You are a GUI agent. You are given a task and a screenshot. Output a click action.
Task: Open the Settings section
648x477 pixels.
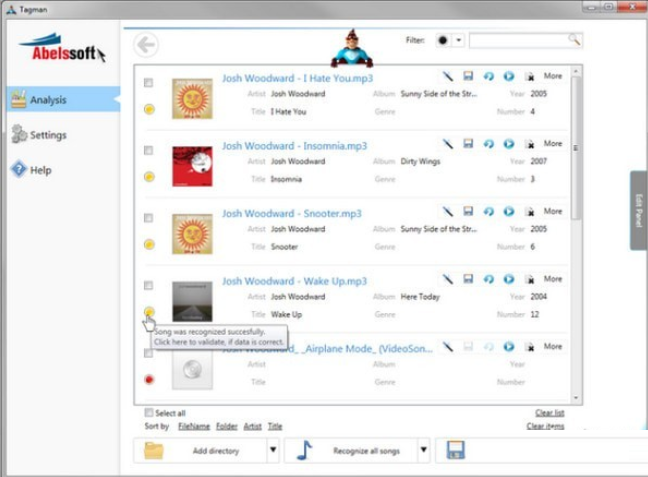pos(39,135)
